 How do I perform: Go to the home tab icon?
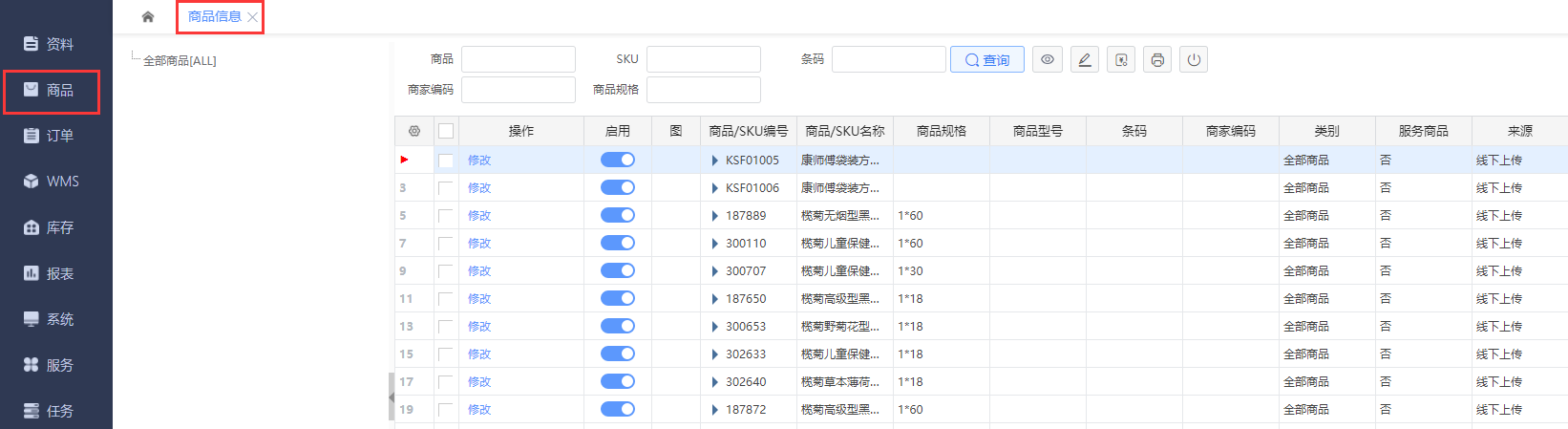[148, 16]
